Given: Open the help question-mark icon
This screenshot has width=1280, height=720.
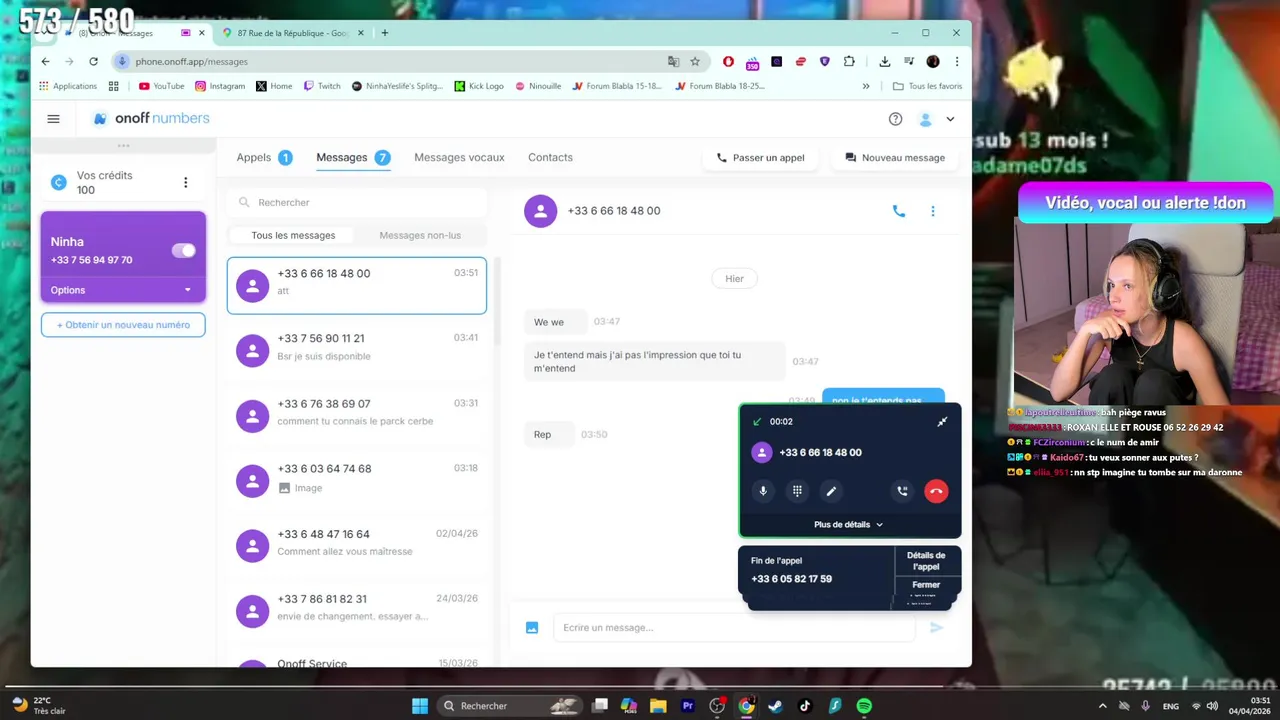Looking at the screenshot, I should (x=896, y=119).
